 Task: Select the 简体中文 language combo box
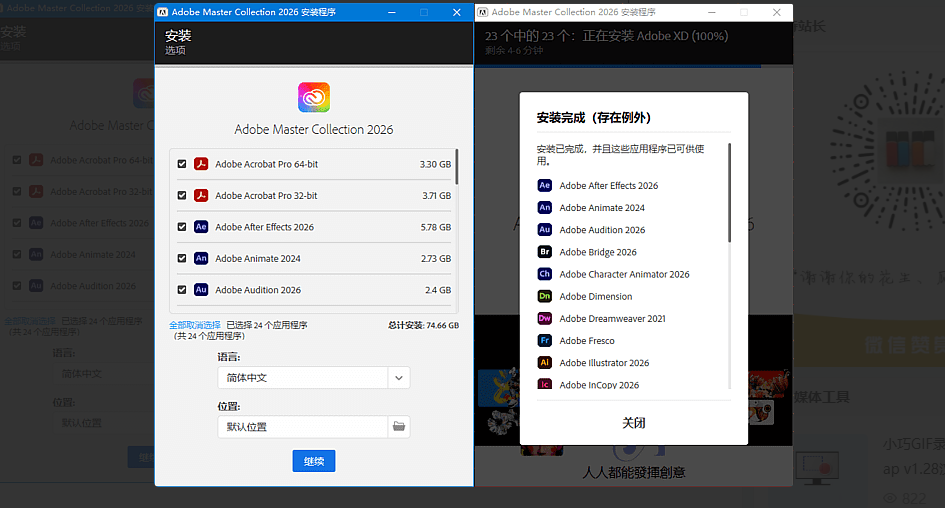tap(302, 378)
